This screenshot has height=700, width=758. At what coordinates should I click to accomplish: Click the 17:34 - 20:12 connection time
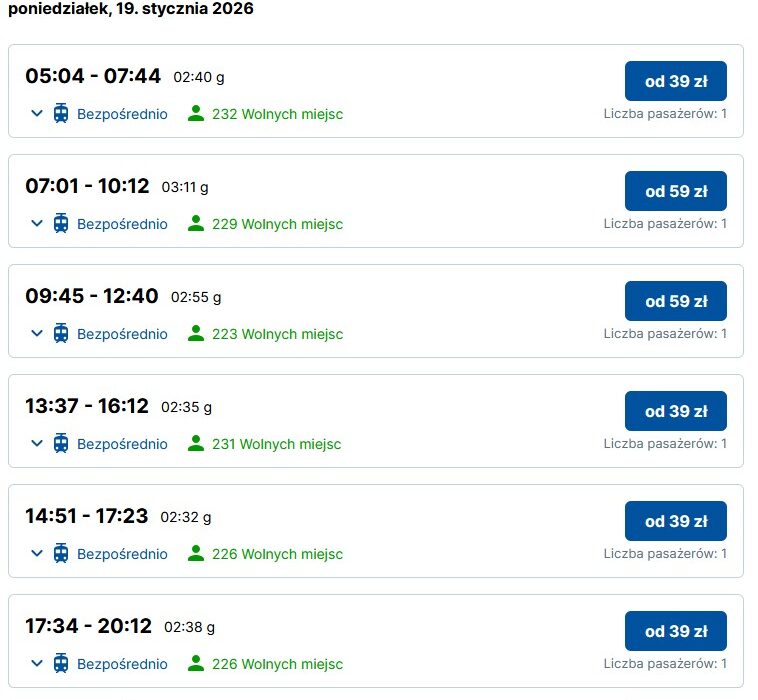pyautogui.click(x=88, y=626)
